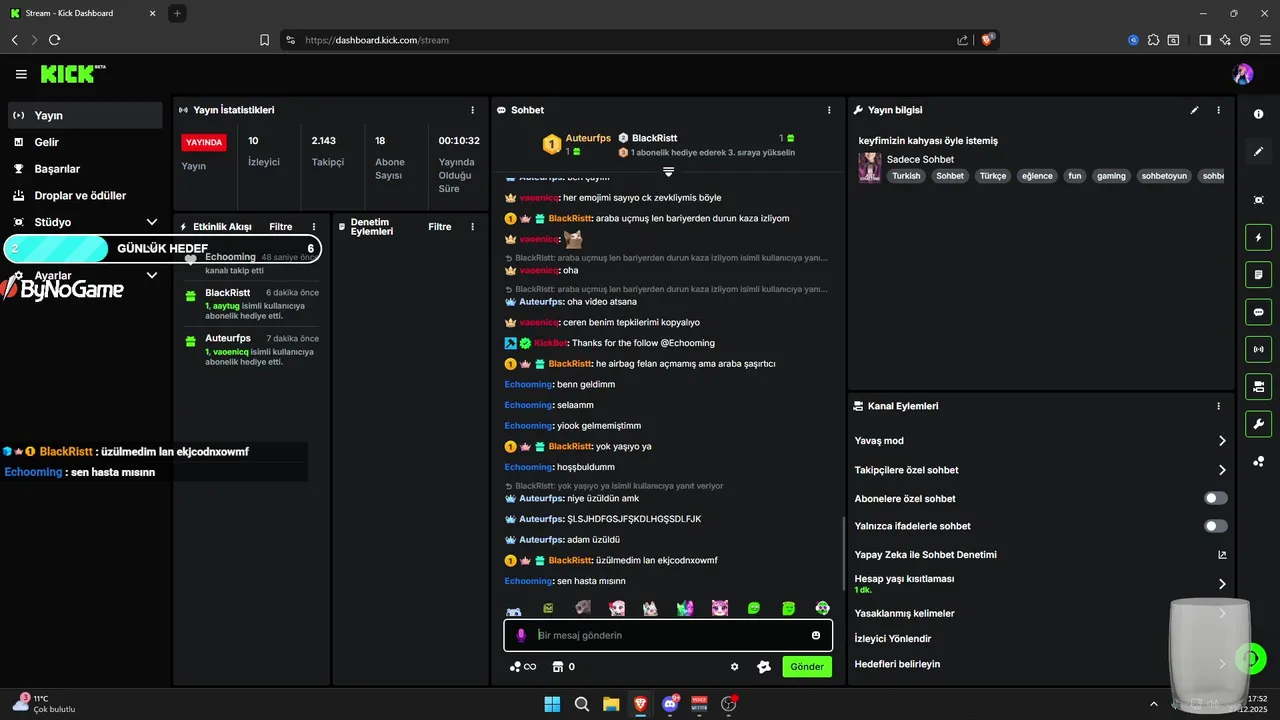Click the bookmark icon in address bar
The image size is (1280, 720).
click(x=264, y=40)
